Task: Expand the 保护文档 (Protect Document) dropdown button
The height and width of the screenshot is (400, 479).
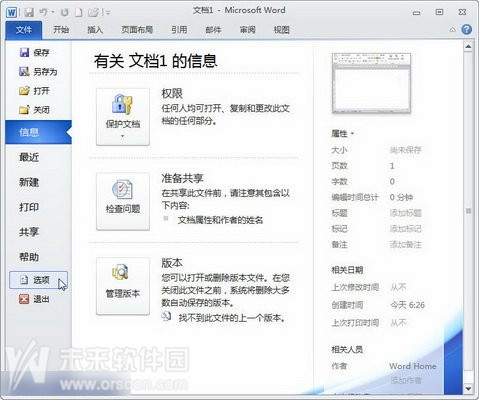Action: coord(123,117)
